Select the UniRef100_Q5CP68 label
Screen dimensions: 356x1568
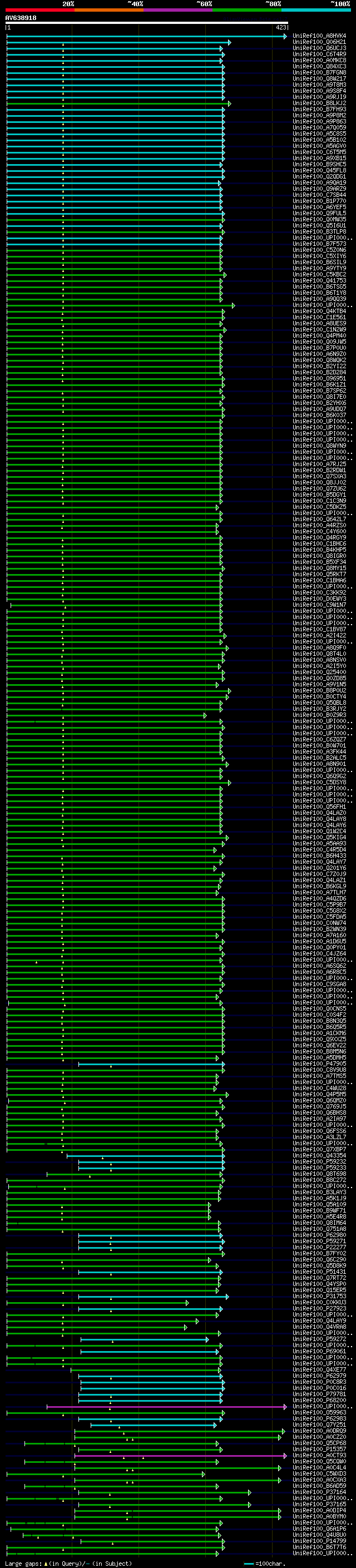tap(319, 1443)
